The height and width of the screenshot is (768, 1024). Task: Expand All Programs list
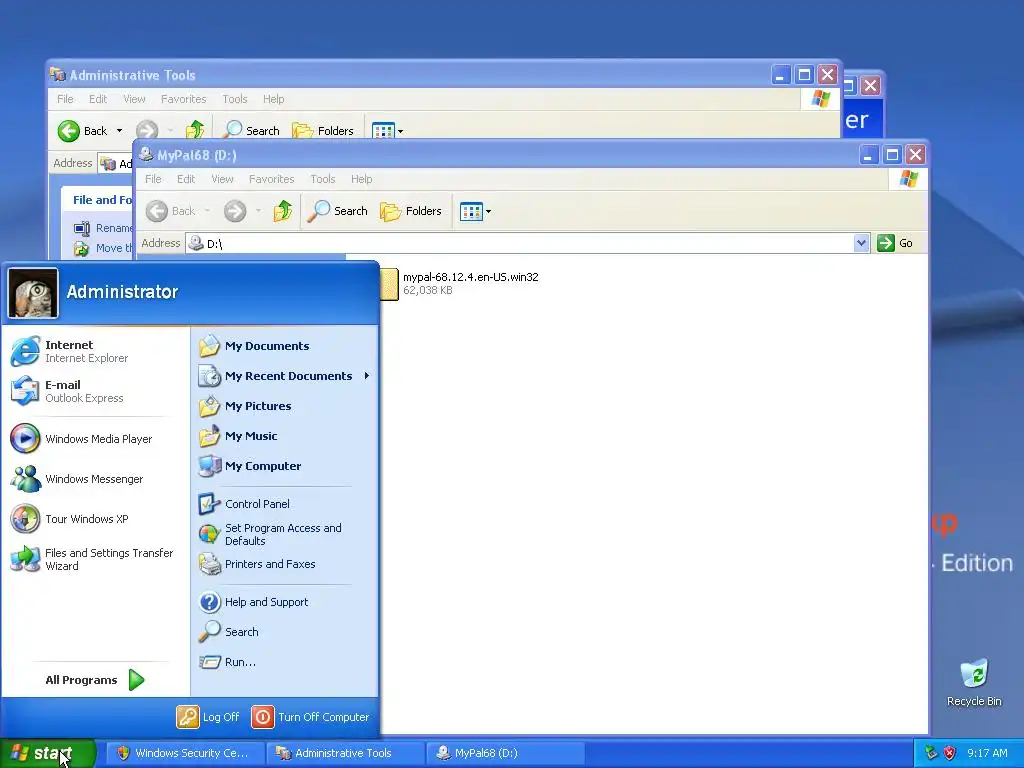pyautogui.click(x=95, y=680)
